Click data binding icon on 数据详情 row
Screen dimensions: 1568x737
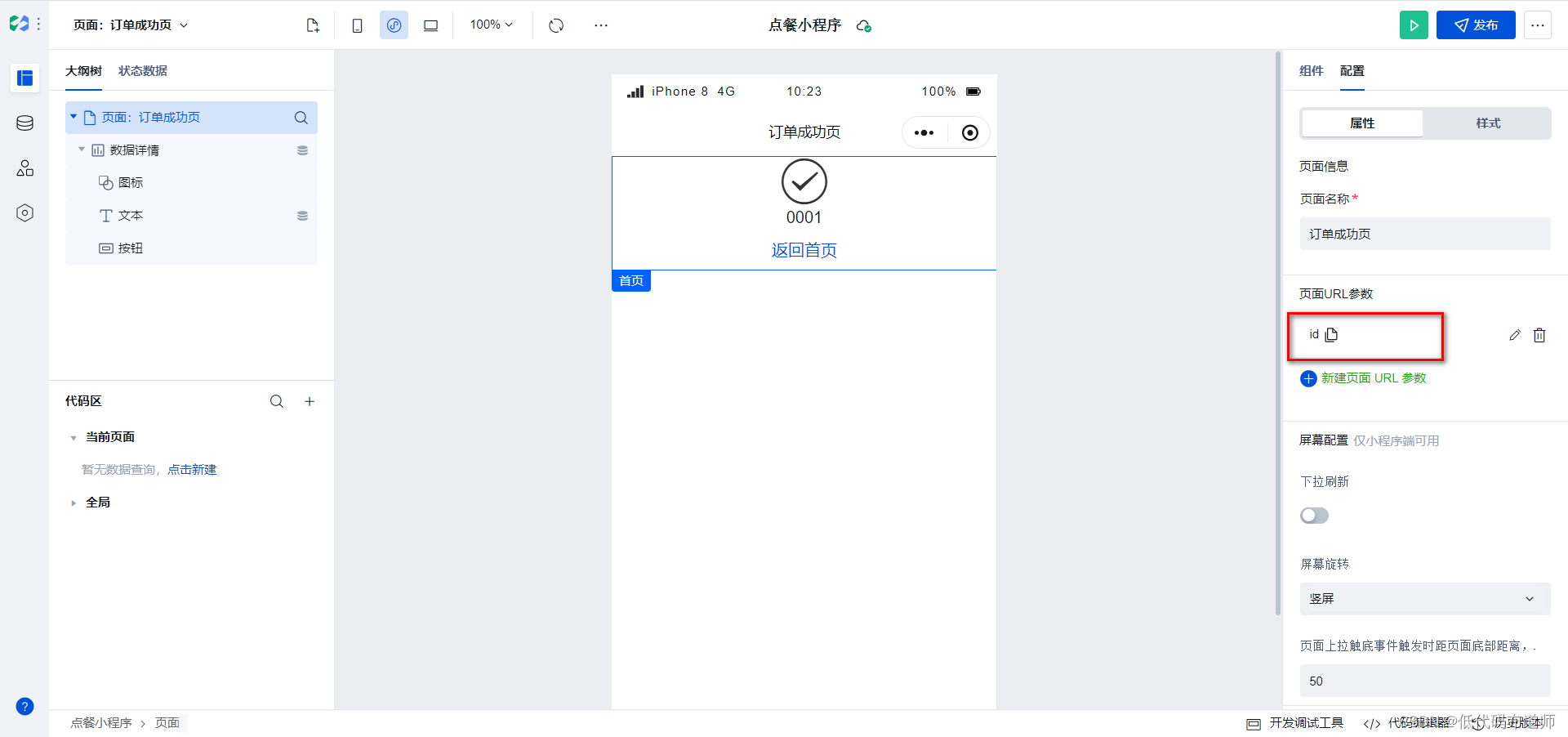[x=302, y=150]
